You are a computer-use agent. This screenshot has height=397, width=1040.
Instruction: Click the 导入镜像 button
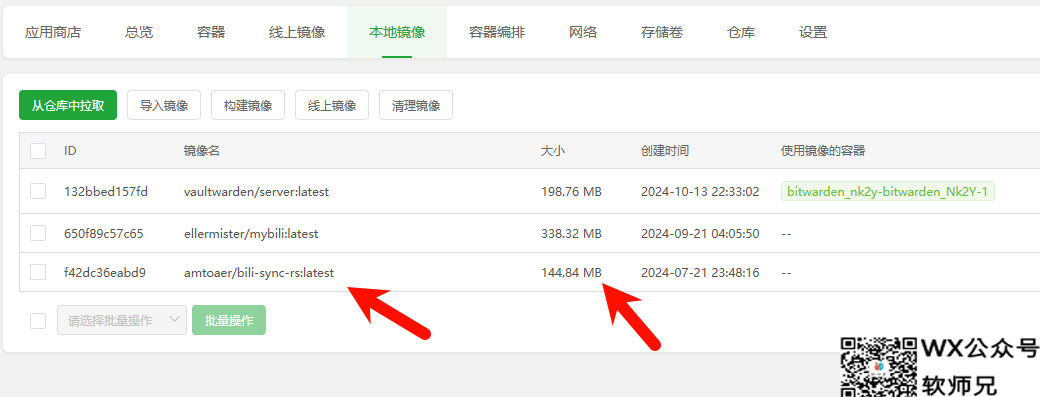[x=164, y=105]
